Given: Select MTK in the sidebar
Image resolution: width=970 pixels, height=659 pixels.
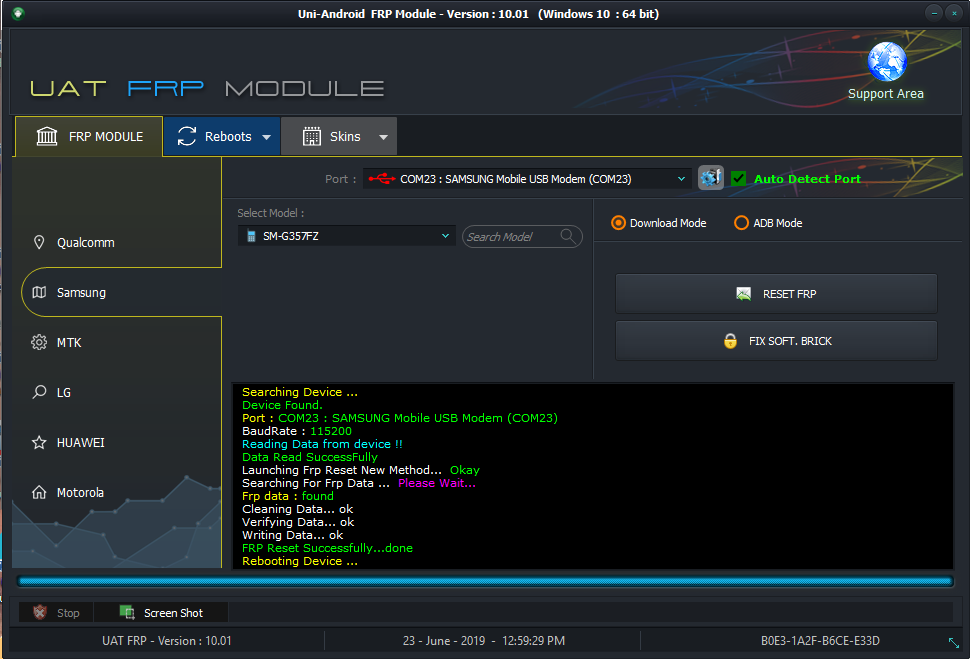Looking at the screenshot, I should [x=117, y=342].
